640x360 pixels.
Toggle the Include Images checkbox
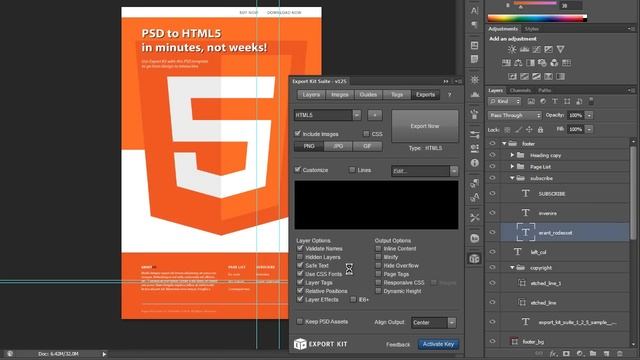point(298,133)
